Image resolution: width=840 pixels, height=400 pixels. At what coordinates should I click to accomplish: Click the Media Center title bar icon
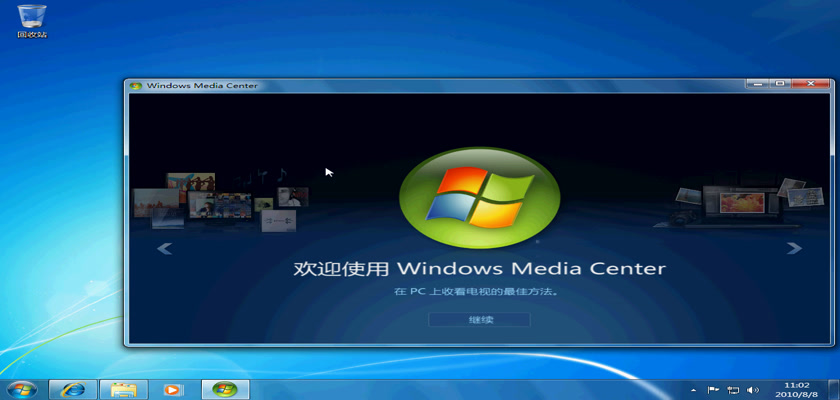[136, 85]
